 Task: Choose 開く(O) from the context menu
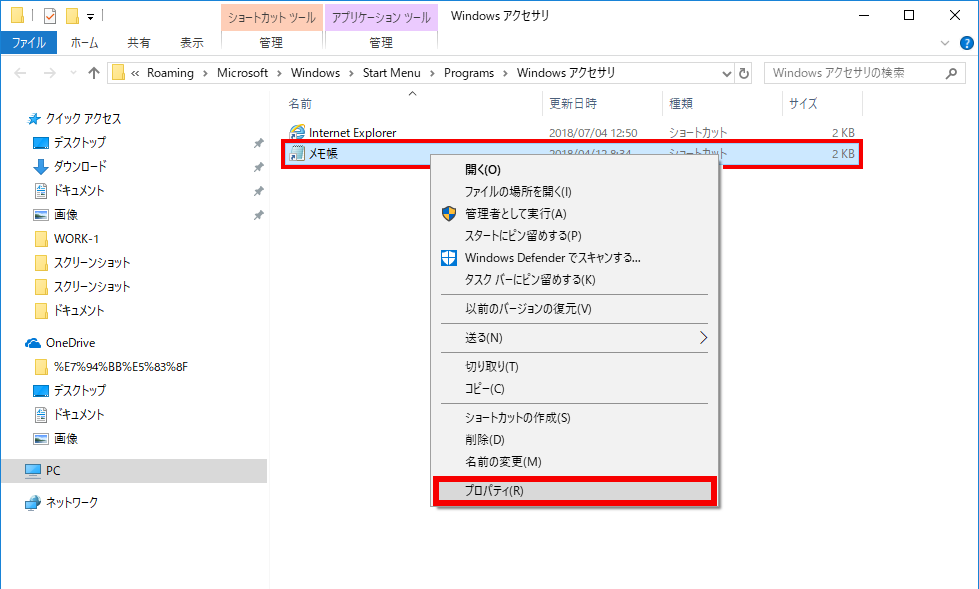point(574,169)
